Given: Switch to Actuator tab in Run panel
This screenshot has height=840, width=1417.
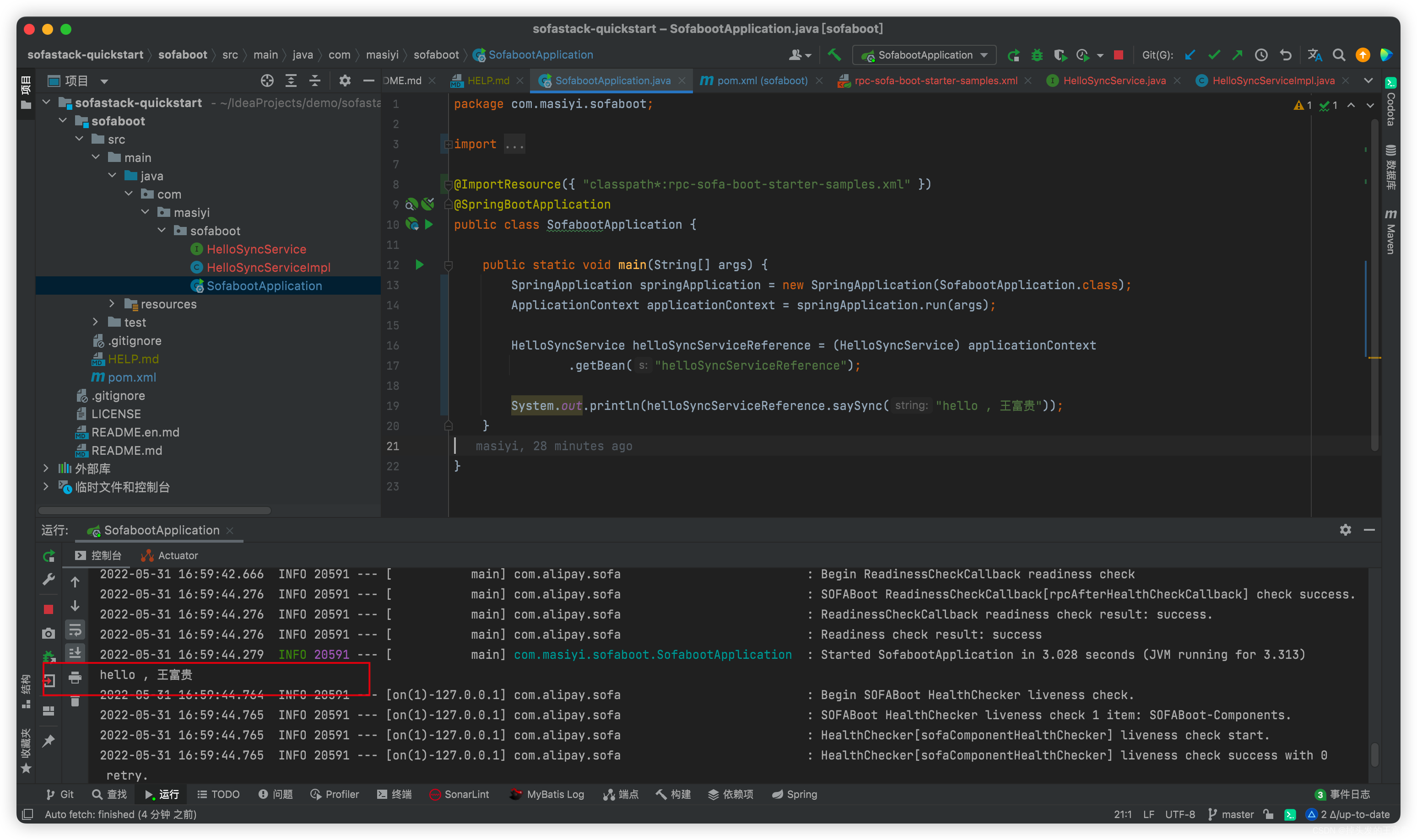Looking at the screenshot, I should (x=170, y=556).
